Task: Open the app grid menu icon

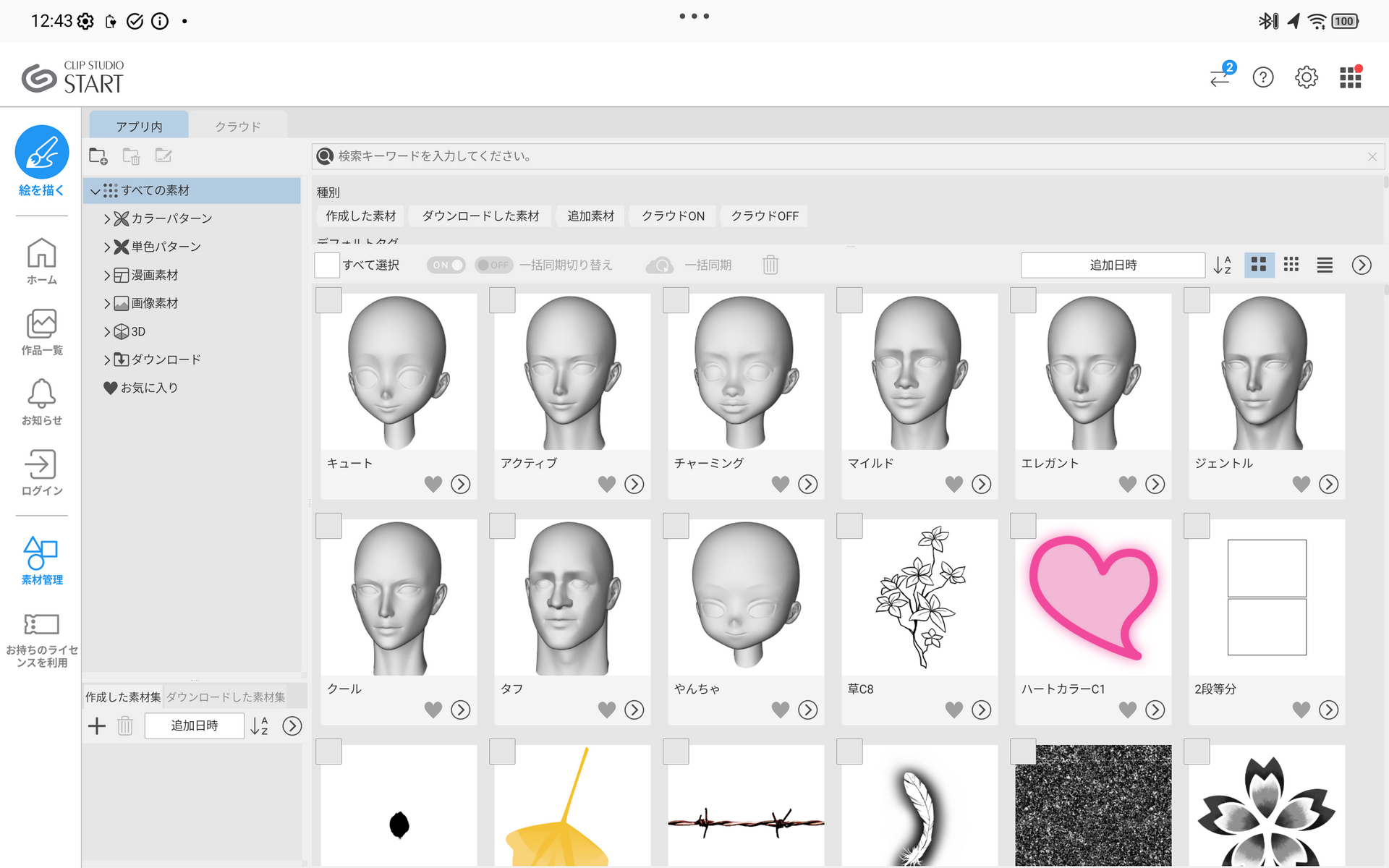Action: [x=1350, y=77]
